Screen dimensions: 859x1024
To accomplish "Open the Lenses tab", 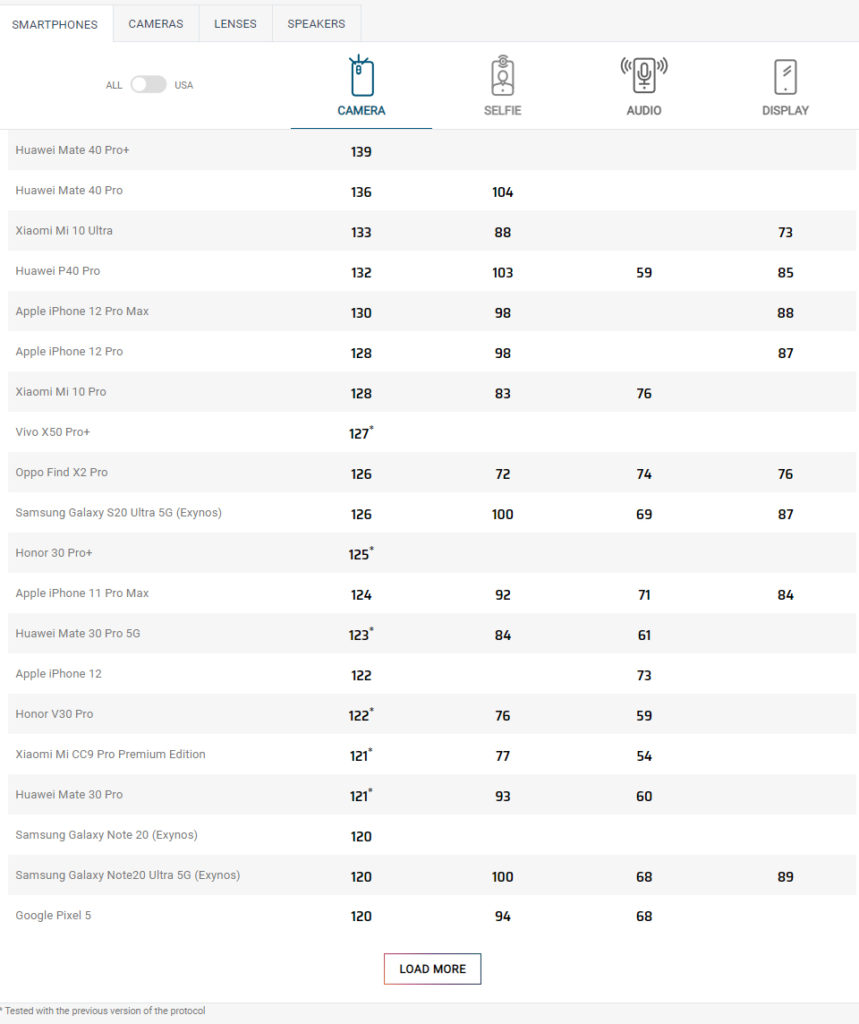I will [235, 24].
